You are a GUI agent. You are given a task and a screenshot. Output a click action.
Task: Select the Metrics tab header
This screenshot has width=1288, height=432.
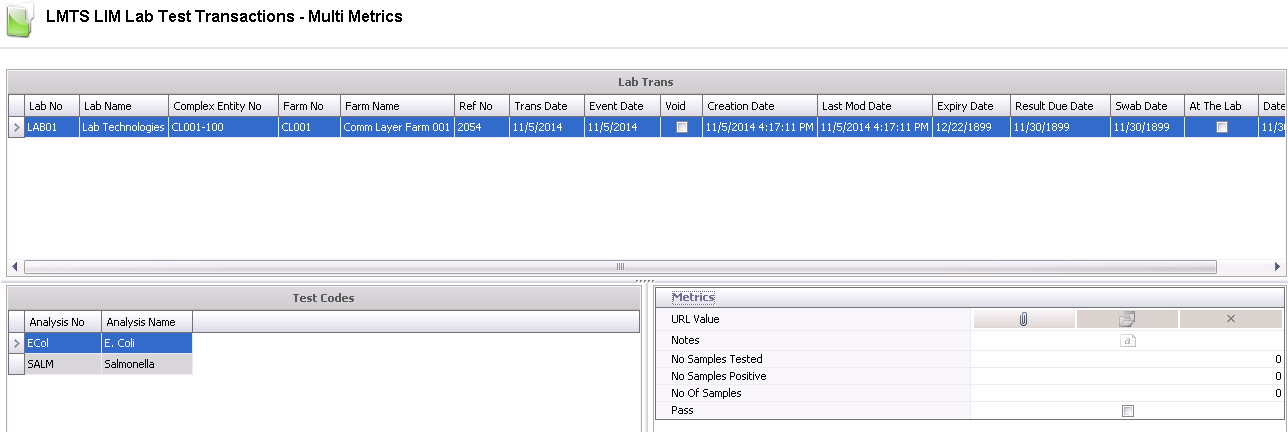693,297
